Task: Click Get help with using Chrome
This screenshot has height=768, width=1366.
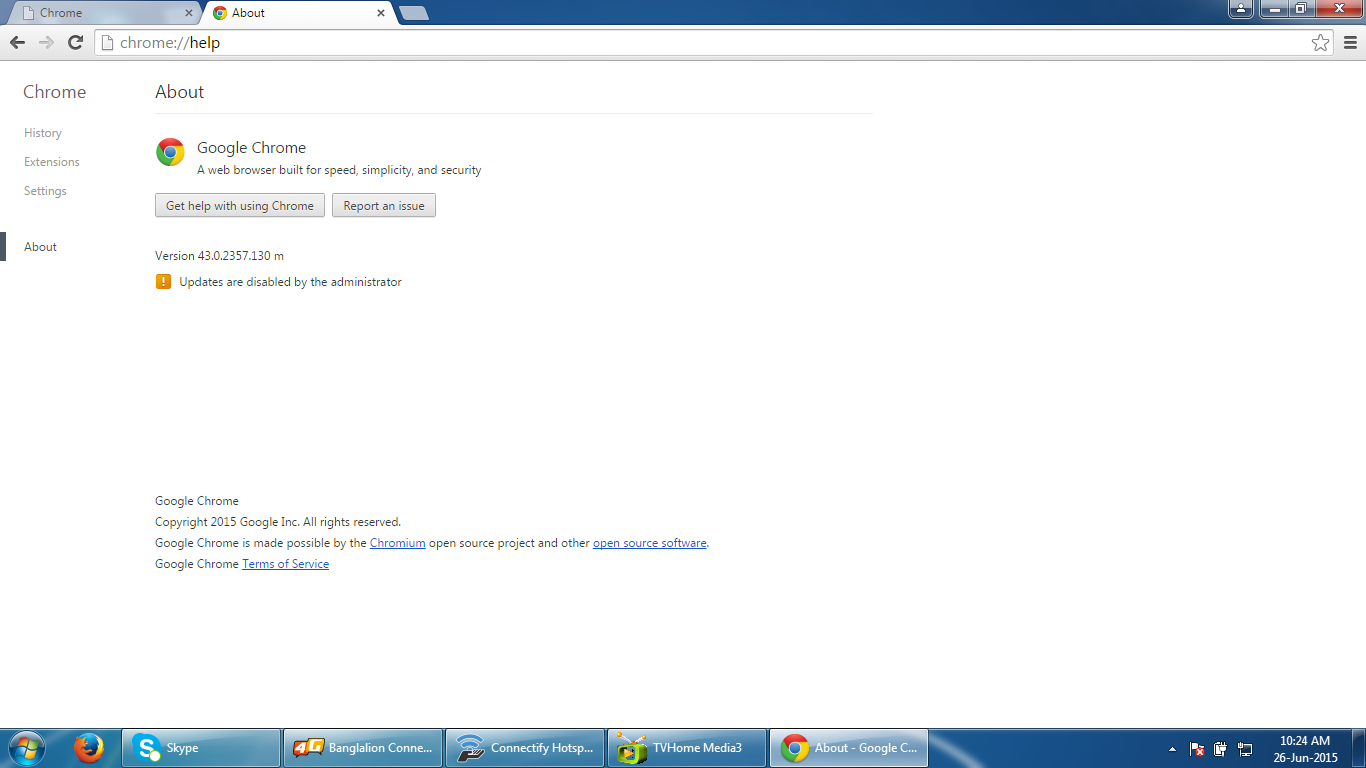Action: point(240,205)
